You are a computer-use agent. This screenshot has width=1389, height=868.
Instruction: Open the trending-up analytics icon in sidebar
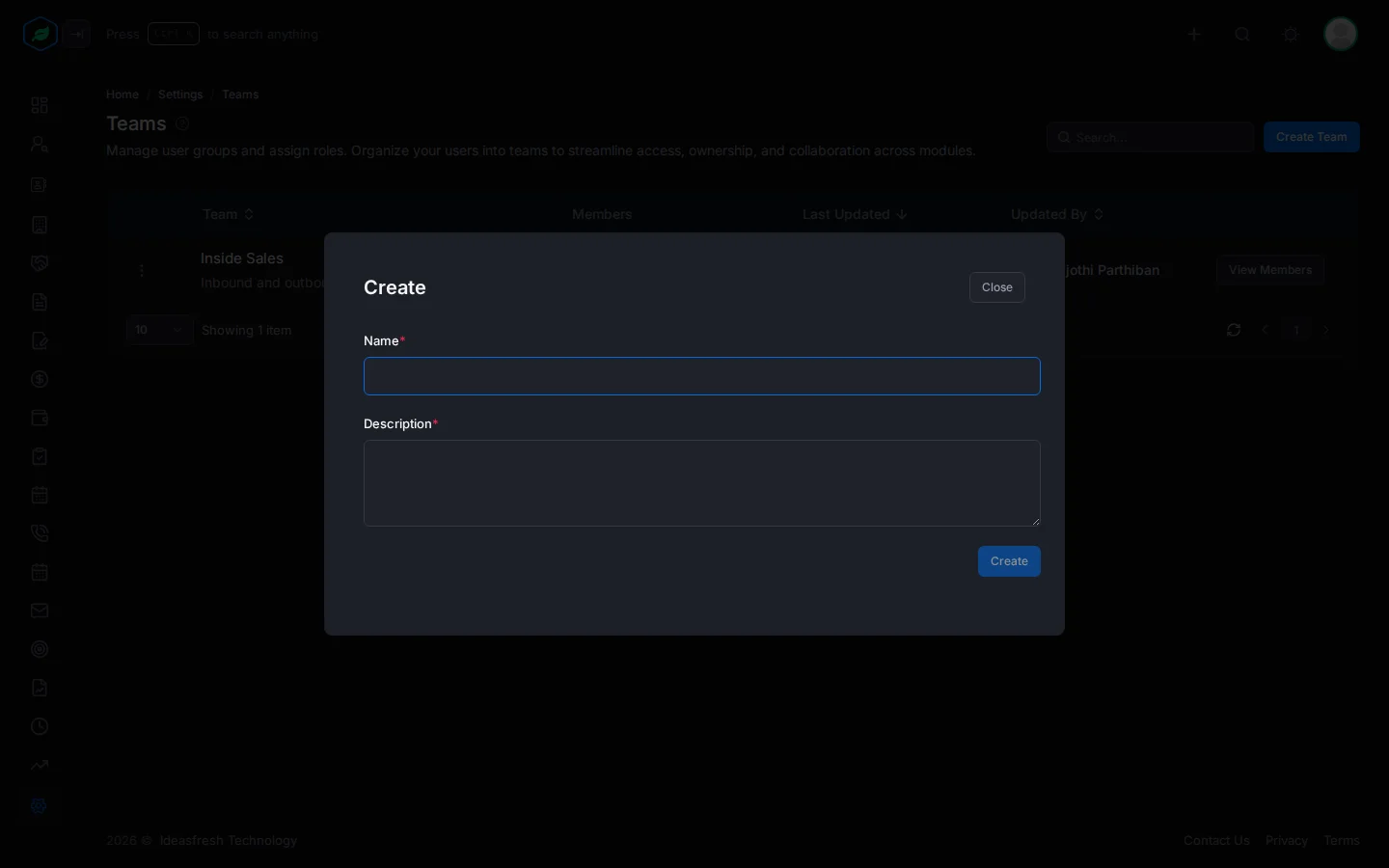pos(40,765)
